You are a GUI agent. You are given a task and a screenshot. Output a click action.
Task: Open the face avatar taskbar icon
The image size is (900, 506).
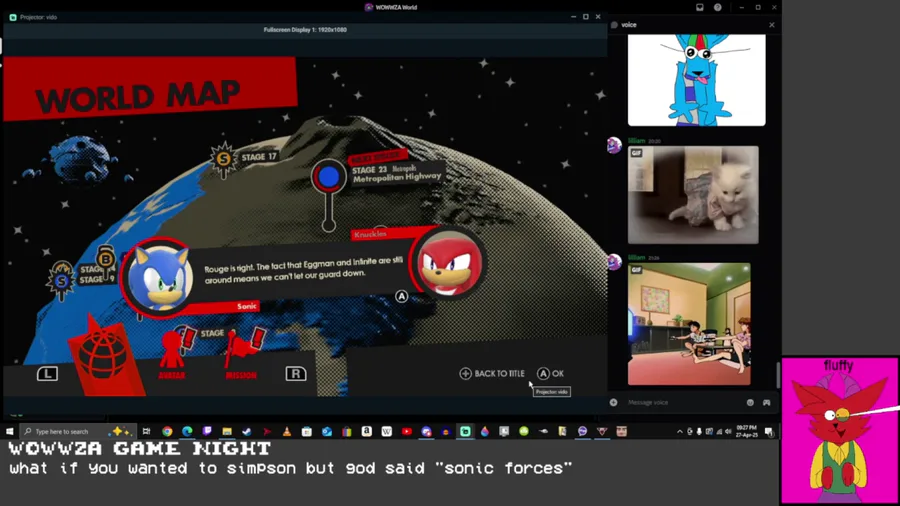coord(622,431)
